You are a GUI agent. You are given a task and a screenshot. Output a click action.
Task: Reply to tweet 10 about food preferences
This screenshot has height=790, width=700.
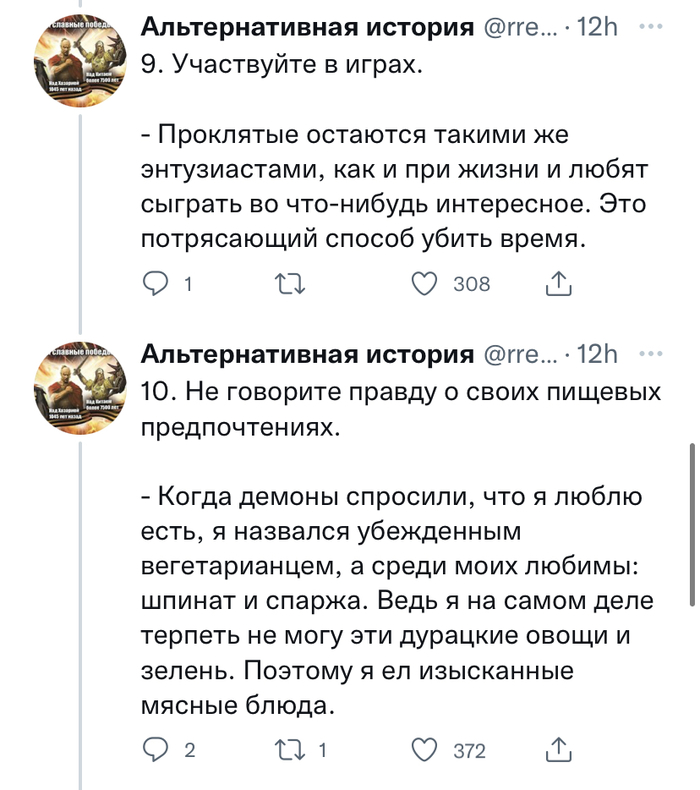click(x=157, y=750)
